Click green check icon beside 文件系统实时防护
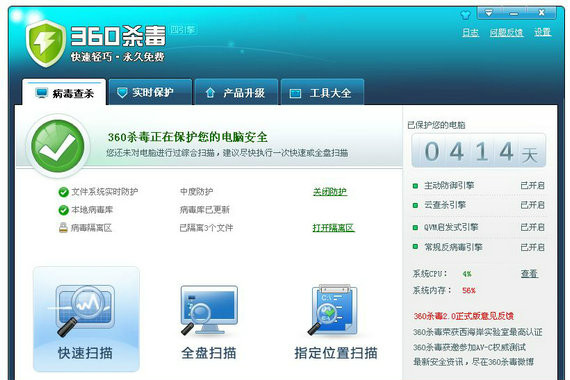 point(64,192)
